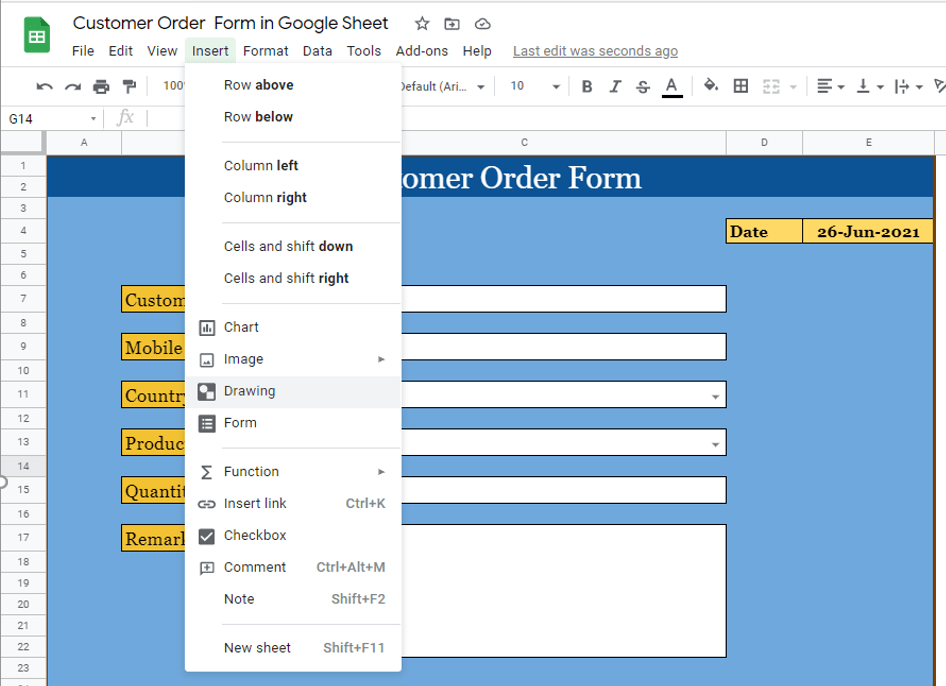Image resolution: width=946 pixels, height=686 pixels.
Task: Insert a Form
Action: tap(293, 424)
